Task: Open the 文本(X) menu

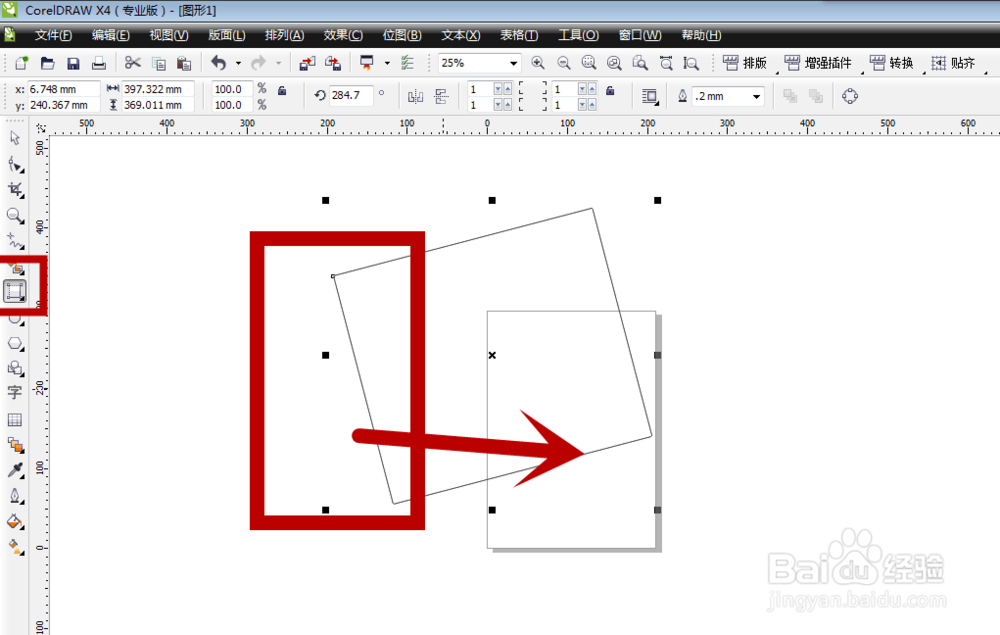Action: pyautogui.click(x=460, y=35)
